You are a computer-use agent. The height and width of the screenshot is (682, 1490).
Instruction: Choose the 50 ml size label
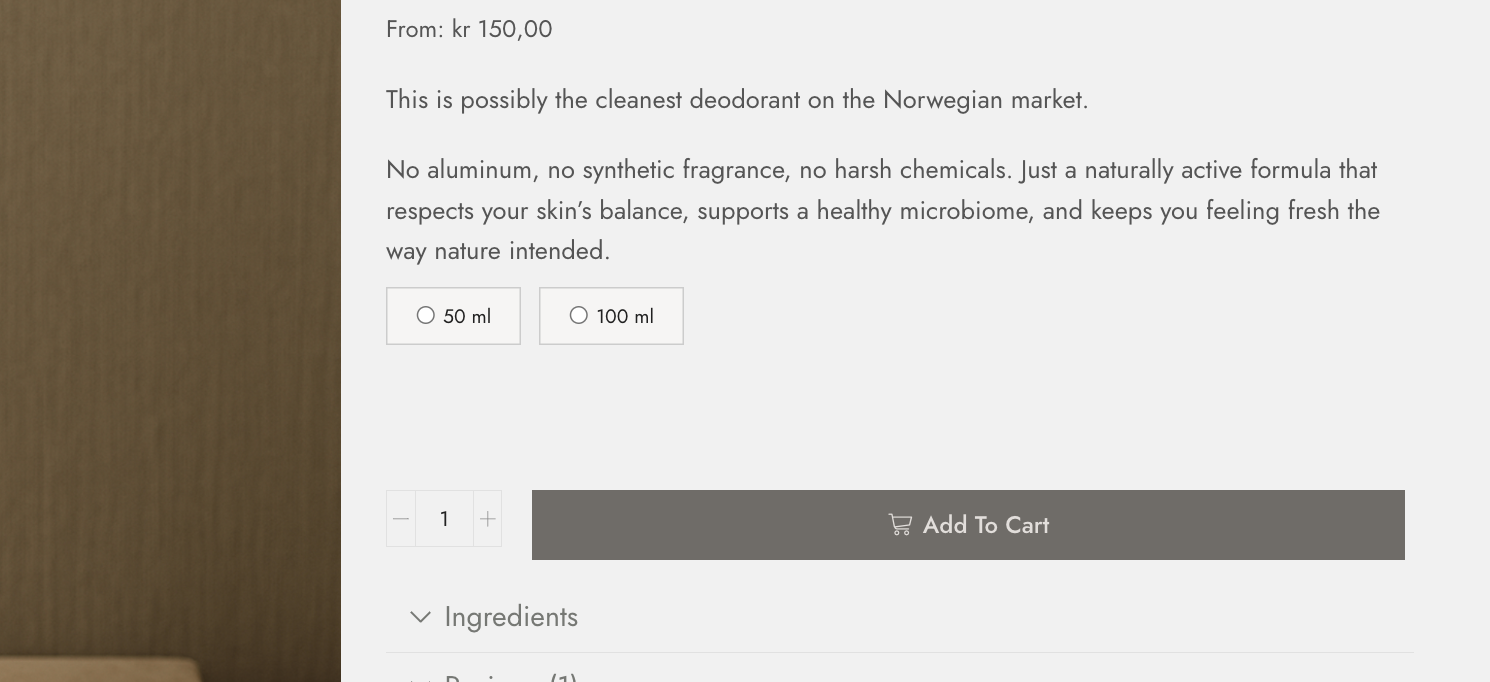(x=467, y=317)
